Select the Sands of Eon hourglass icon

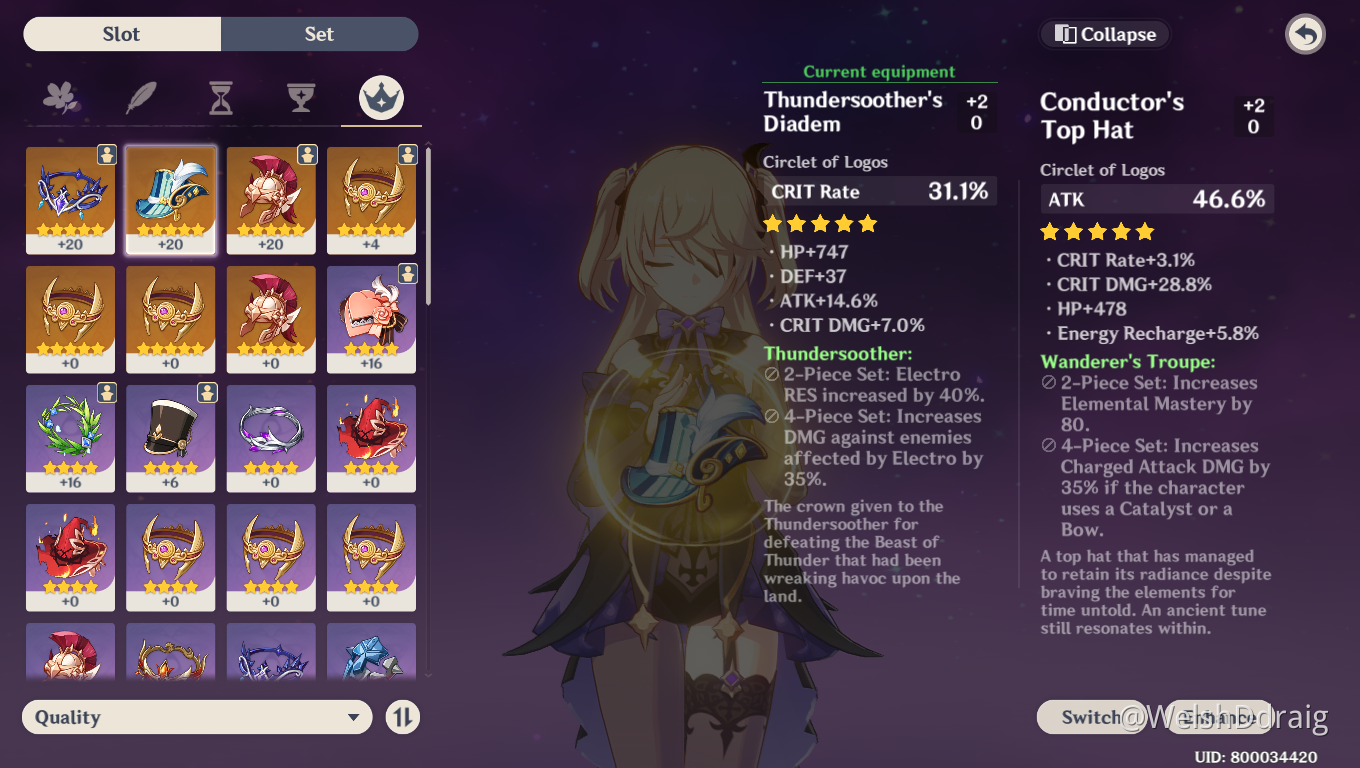[221, 98]
